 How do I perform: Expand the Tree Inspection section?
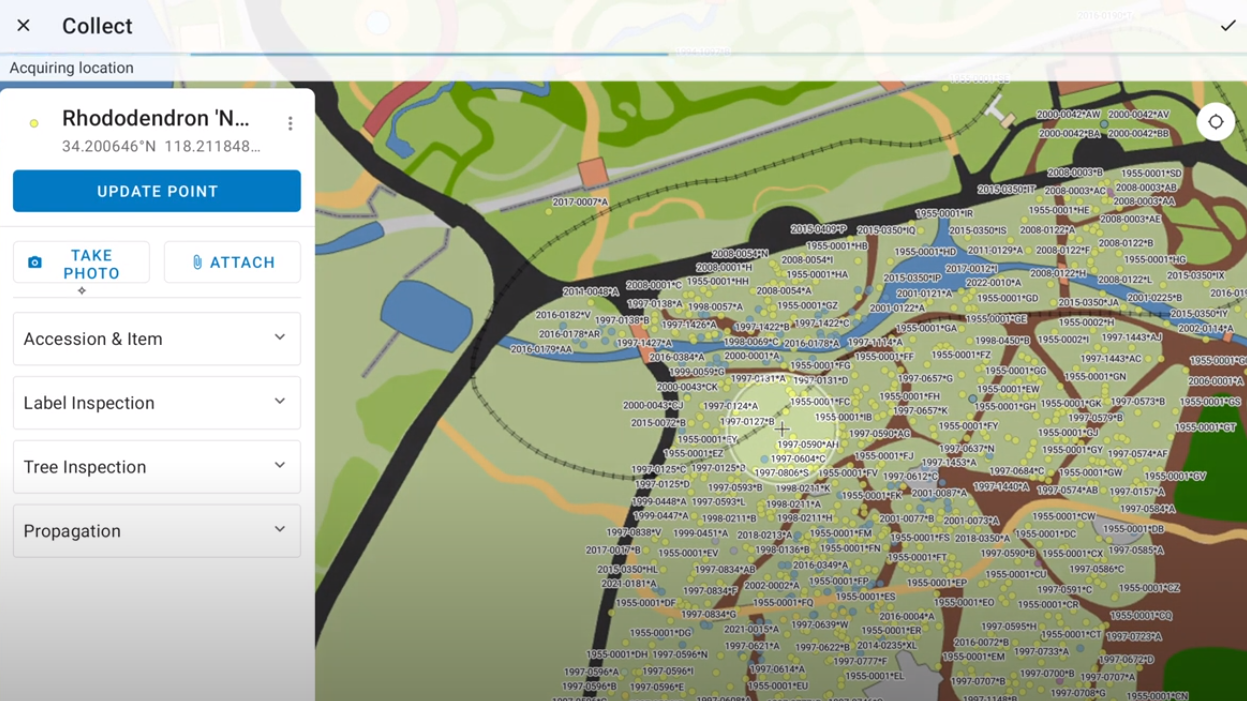[x=156, y=467]
